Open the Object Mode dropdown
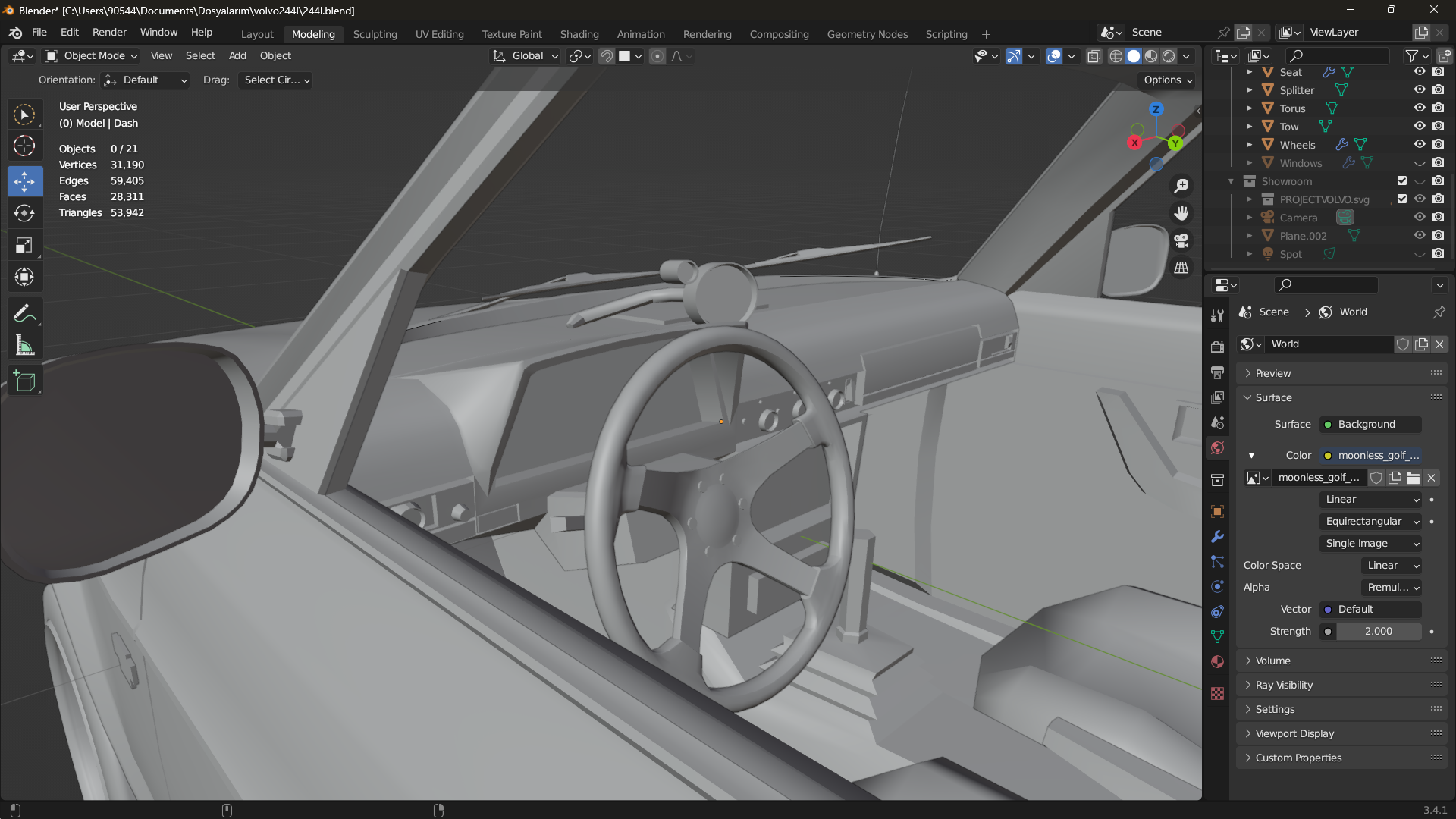 (x=91, y=56)
